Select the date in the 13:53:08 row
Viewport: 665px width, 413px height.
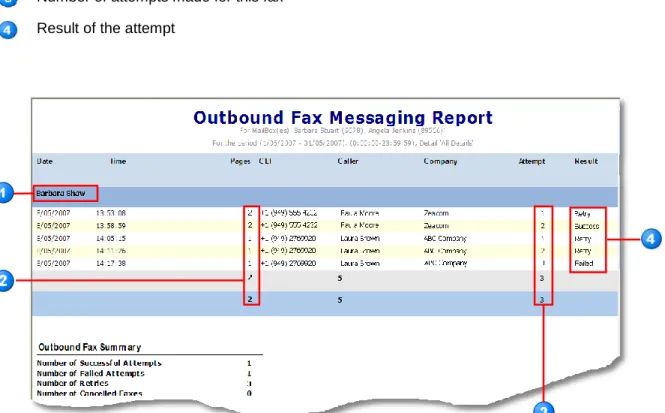click(53, 213)
